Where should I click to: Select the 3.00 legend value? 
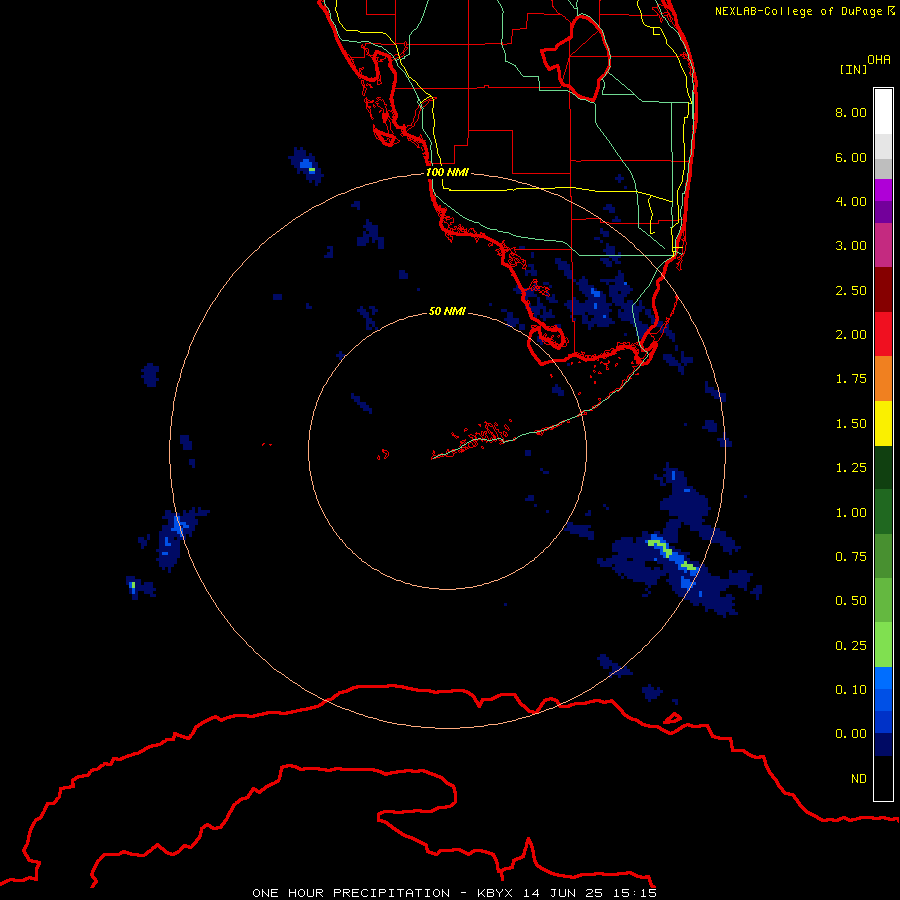(851, 246)
